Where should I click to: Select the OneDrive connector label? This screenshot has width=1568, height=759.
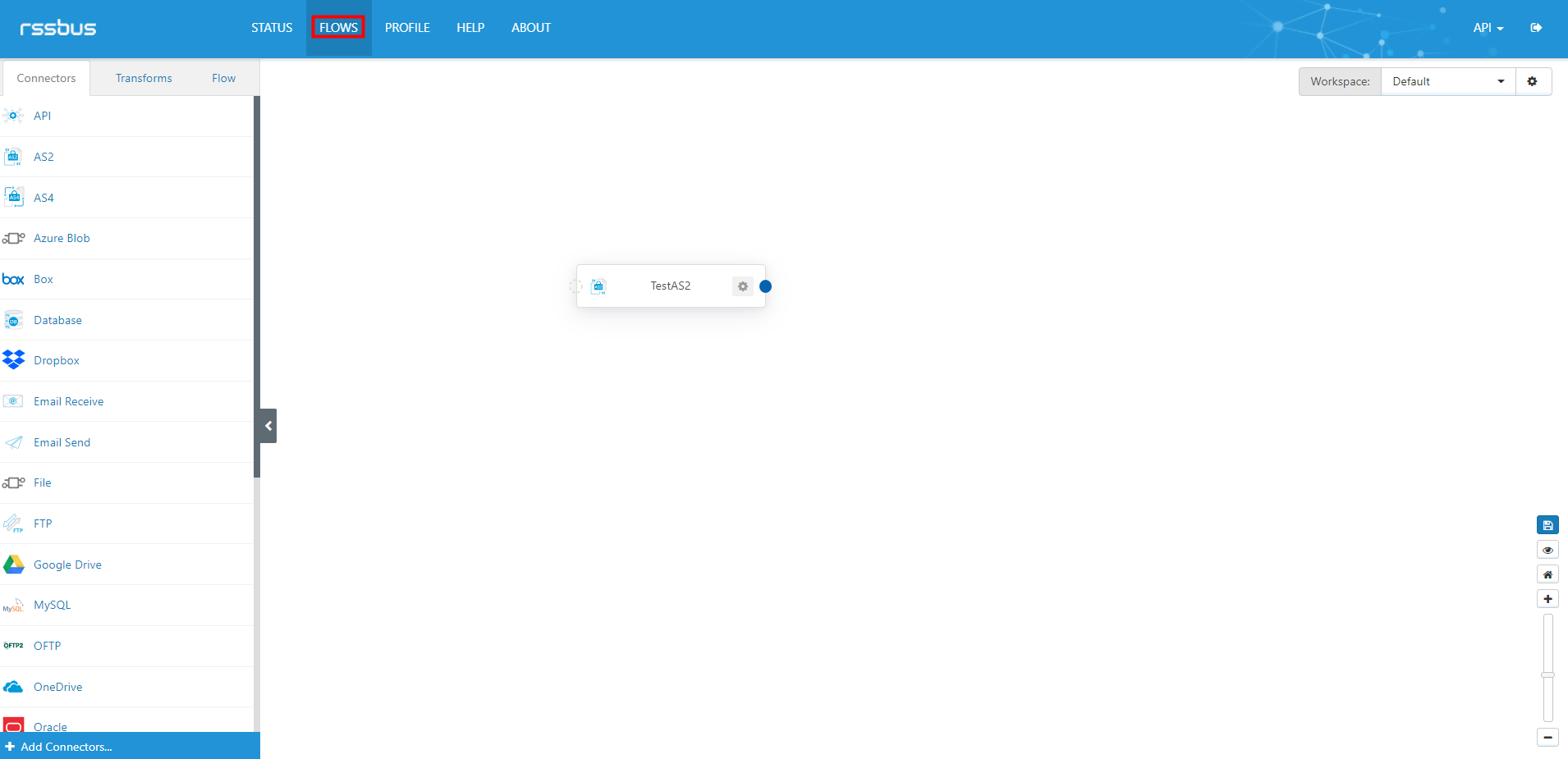pos(57,687)
